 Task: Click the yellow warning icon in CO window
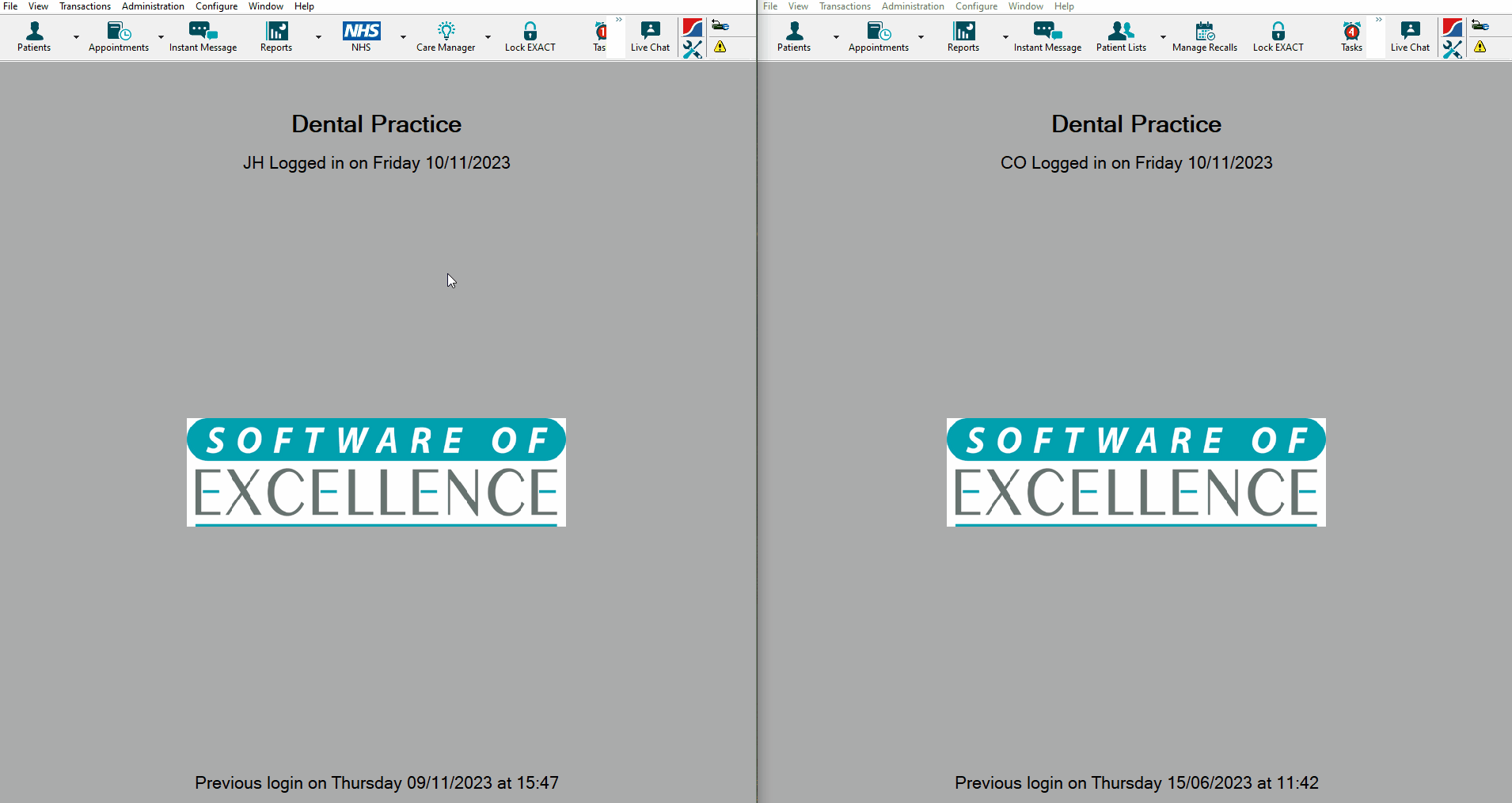1480,47
